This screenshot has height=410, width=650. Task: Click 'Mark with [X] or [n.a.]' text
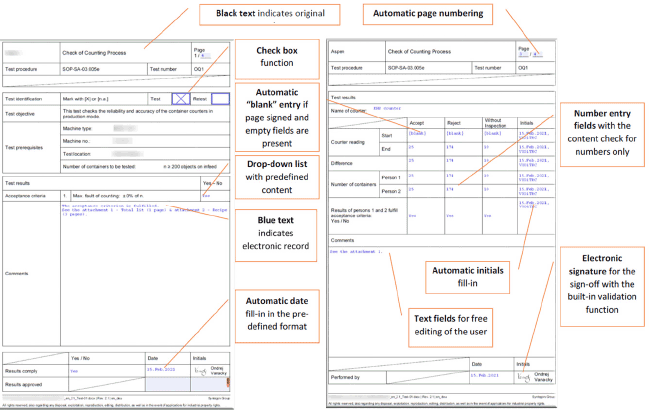click(85, 99)
